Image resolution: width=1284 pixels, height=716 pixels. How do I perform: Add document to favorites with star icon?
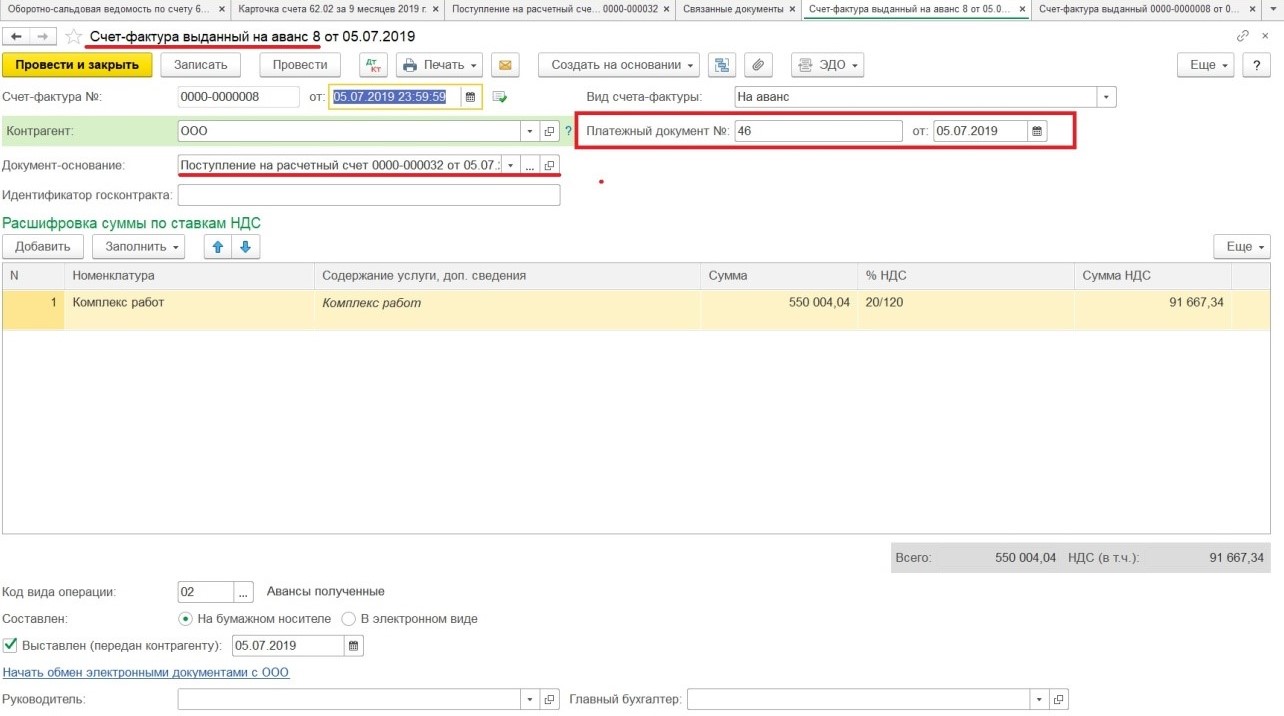click(x=73, y=36)
